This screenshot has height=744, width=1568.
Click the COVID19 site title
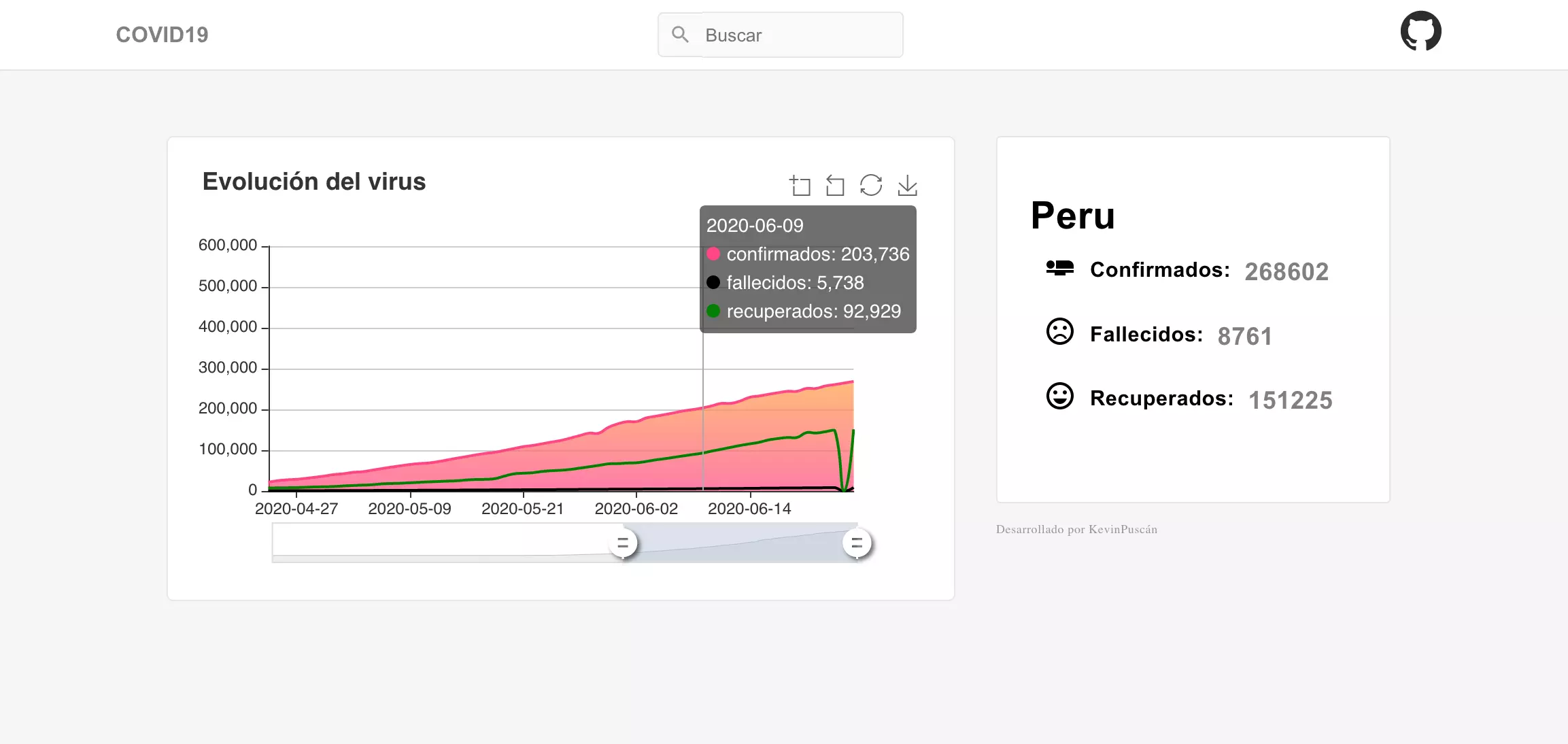click(x=161, y=34)
